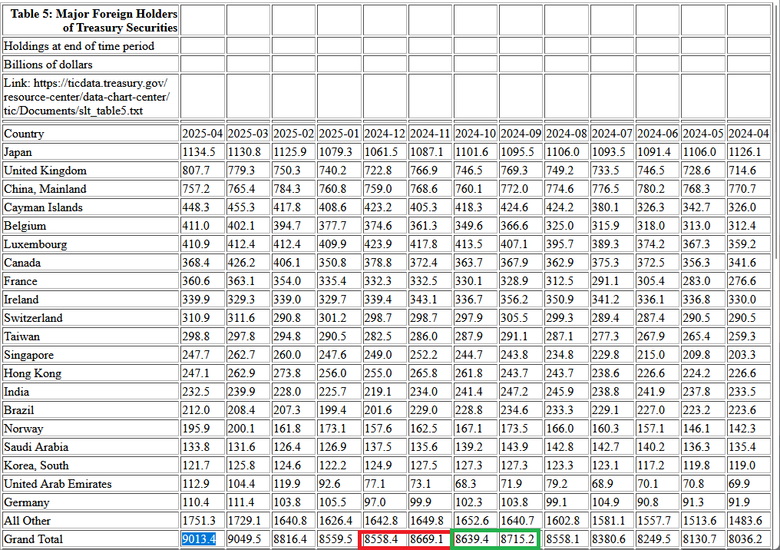Click Grand Total 2024-11 value 8669.1
Screen dimensions: 780x550
click(x=426, y=539)
